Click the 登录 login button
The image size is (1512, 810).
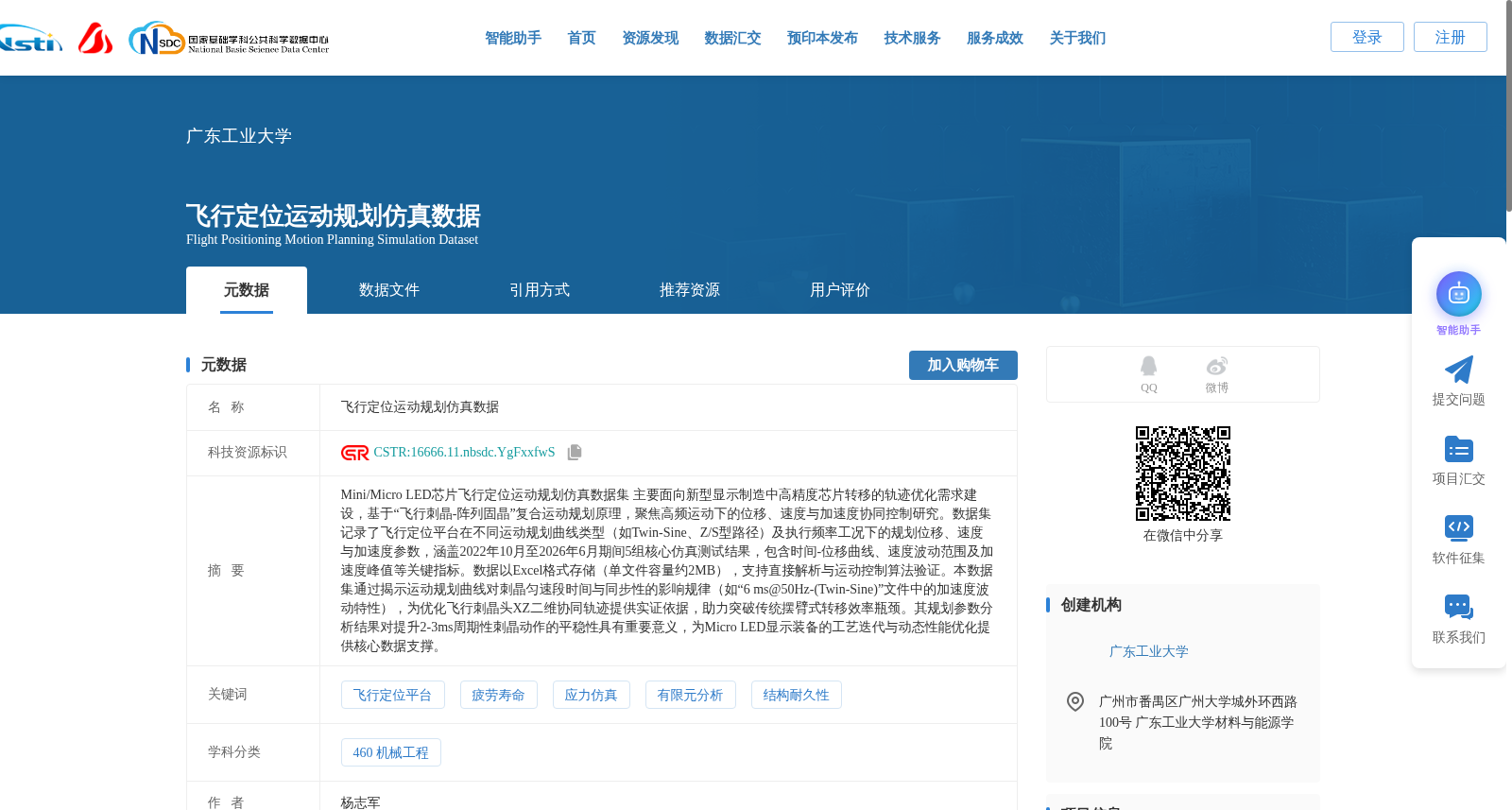click(x=1367, y=37)
